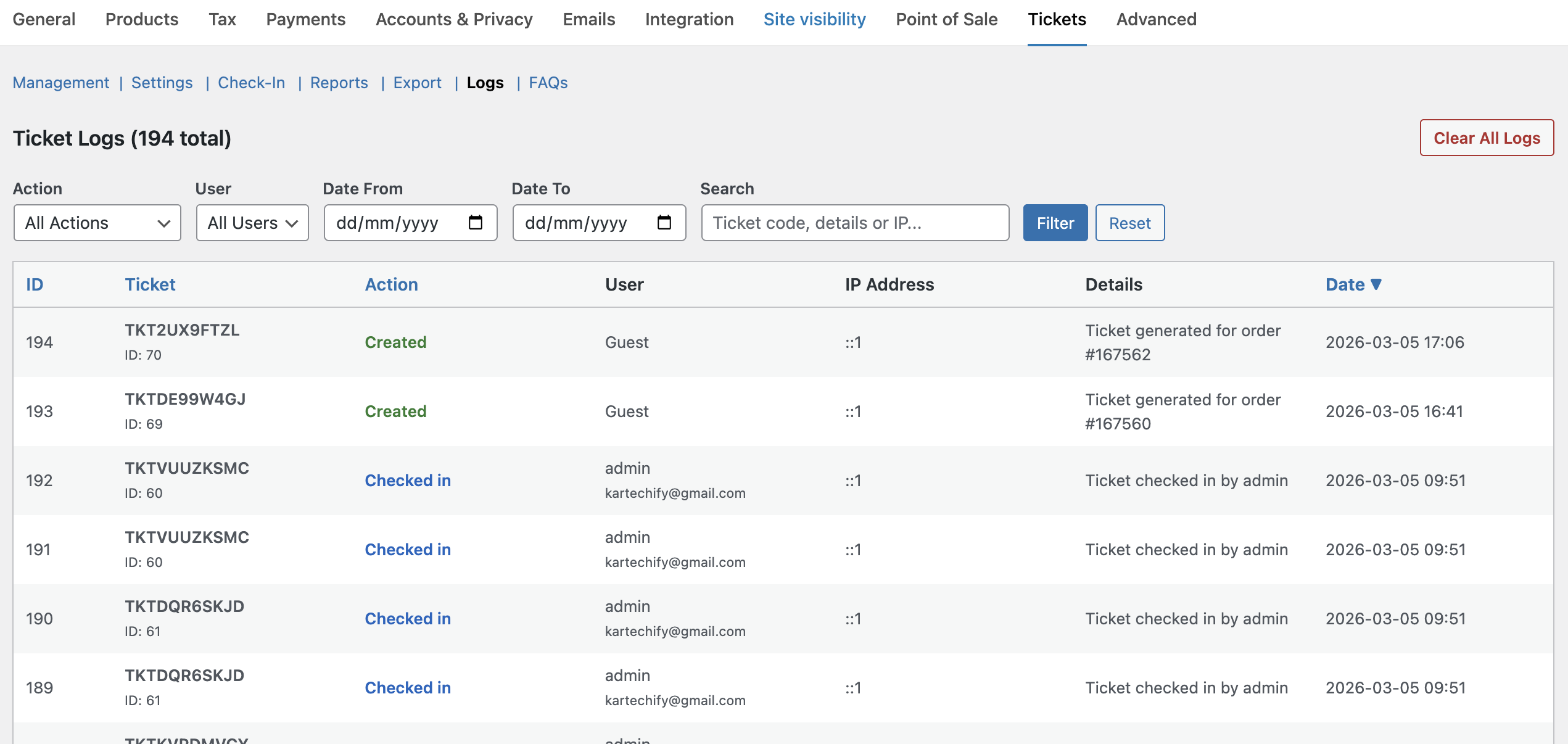
Task: Click admin email in row 191
Action: coord(675,562)
